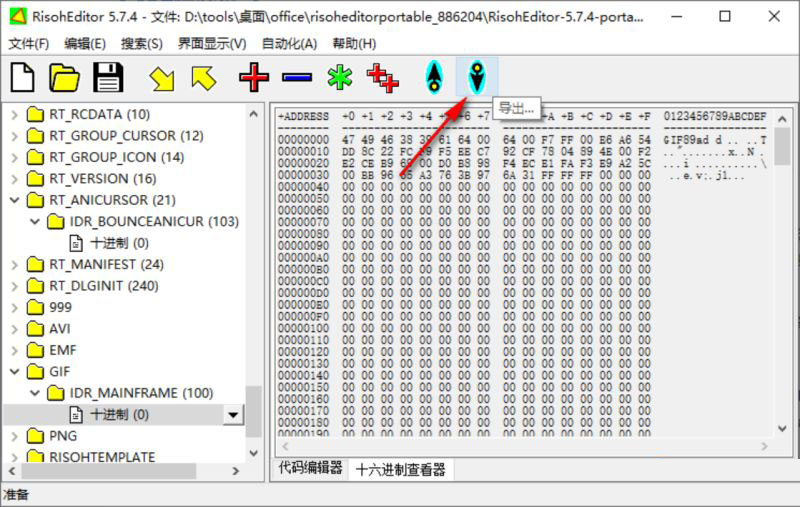
Task: Click the GIF89ad ASCII text in hex view
Action: click(x=686, y=139)
